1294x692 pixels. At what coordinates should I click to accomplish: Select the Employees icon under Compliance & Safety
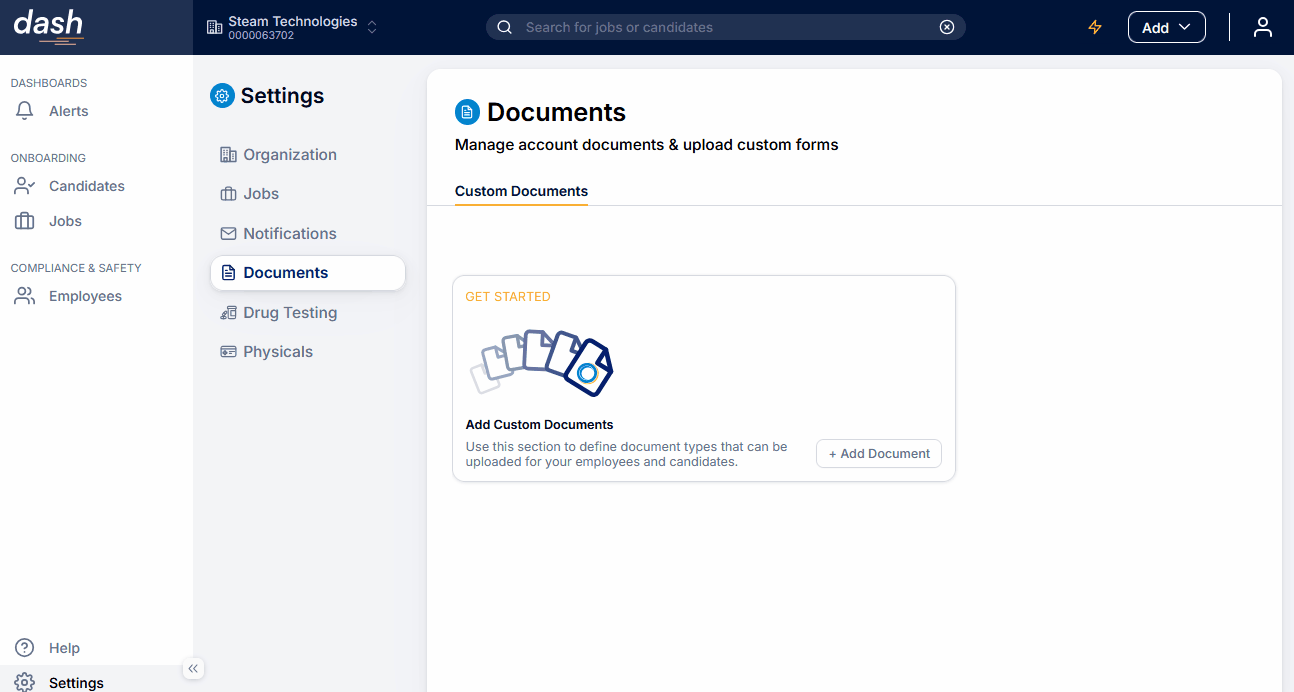pos(24,295)
